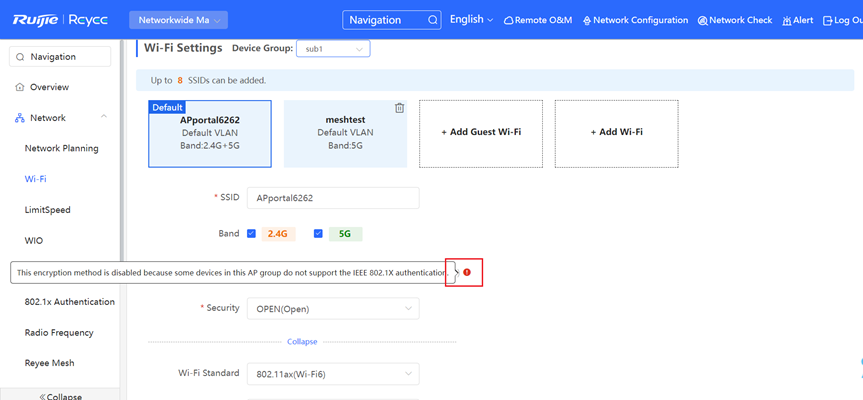Viewport: 863px width, 400px height.
Task: Open Network Planning in the sidebar
Action: pyautogui.click(x=61, y=148)
